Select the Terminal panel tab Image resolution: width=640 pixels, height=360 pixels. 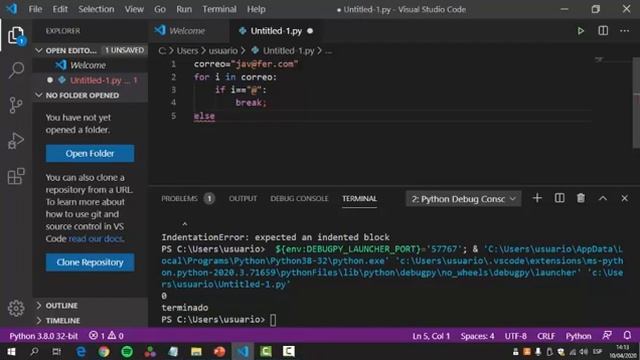point(359,198)
